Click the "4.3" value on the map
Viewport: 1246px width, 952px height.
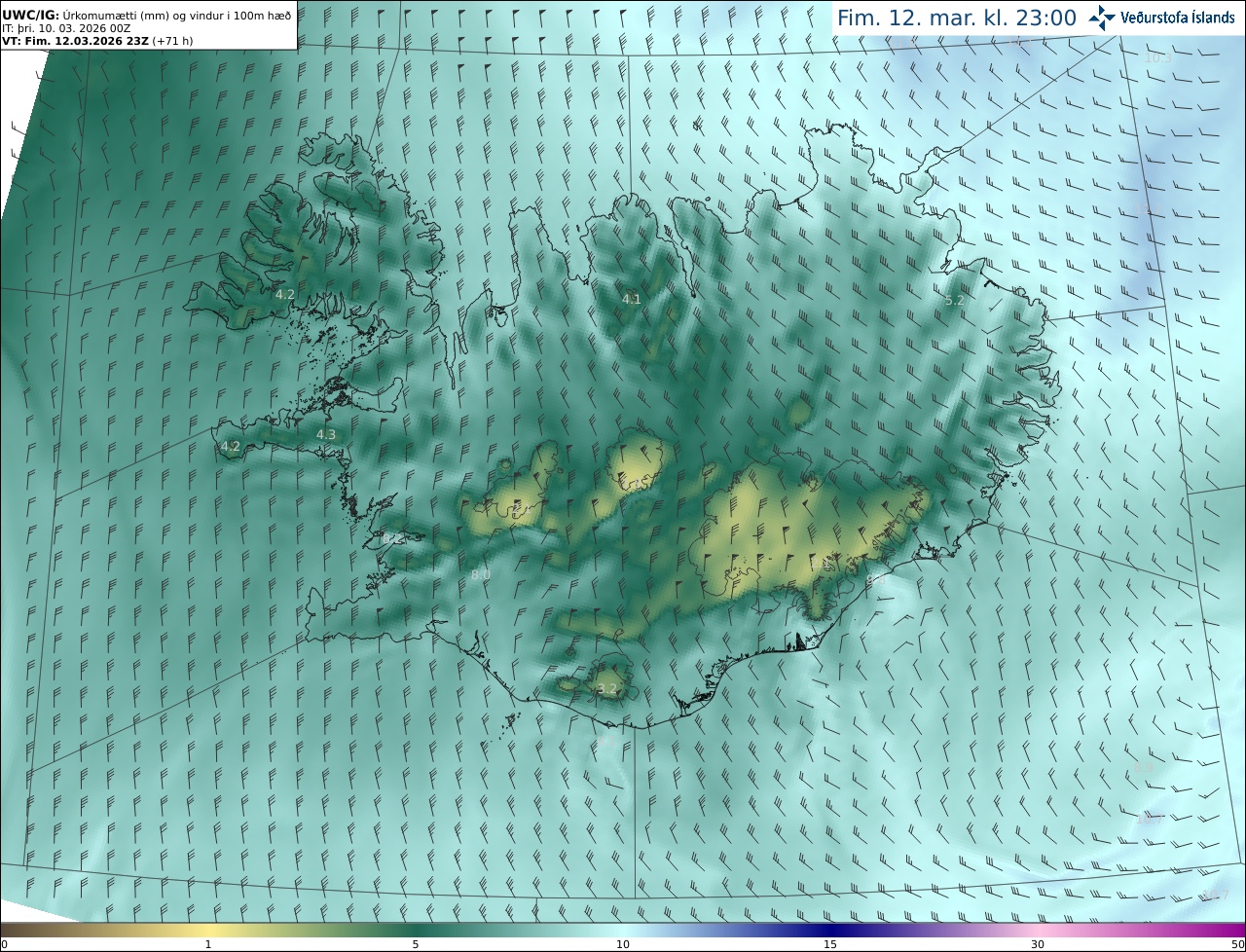pos(326,434)
